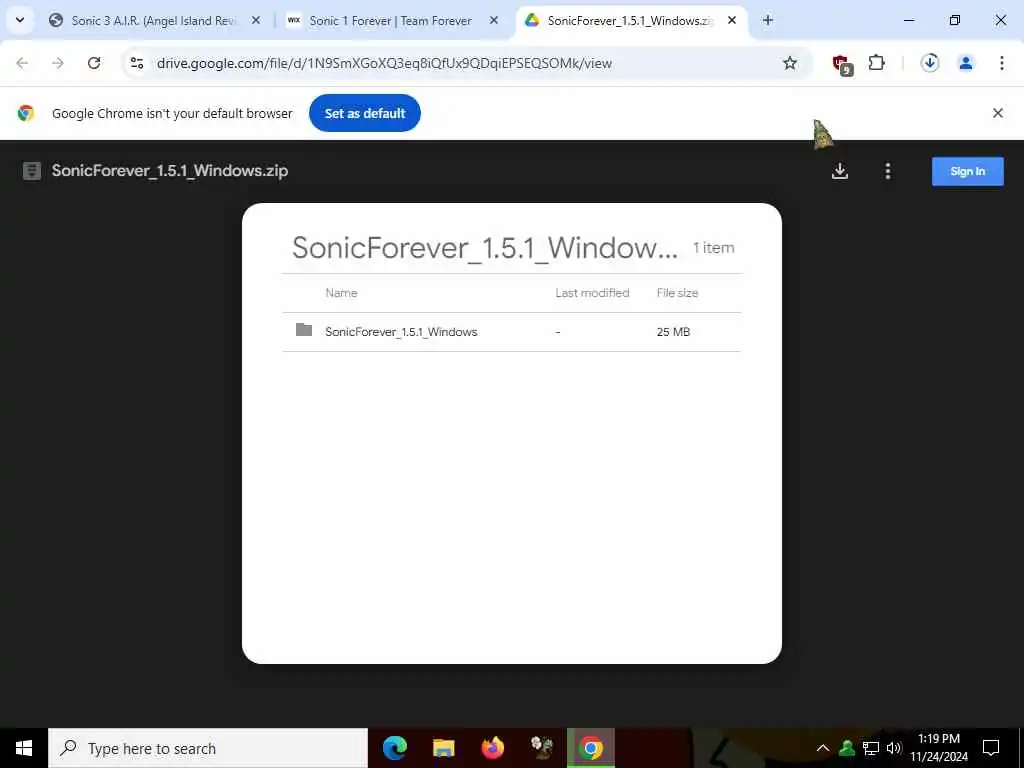
Task: Open a new browser tab
Action: 768,20
